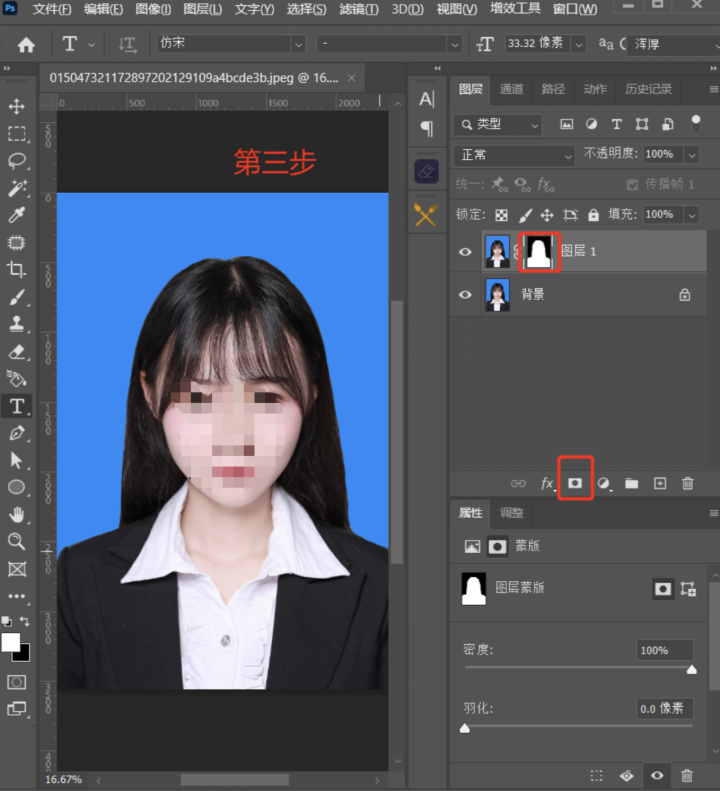Select the Zoom magnifier tool

pos(17,542)
